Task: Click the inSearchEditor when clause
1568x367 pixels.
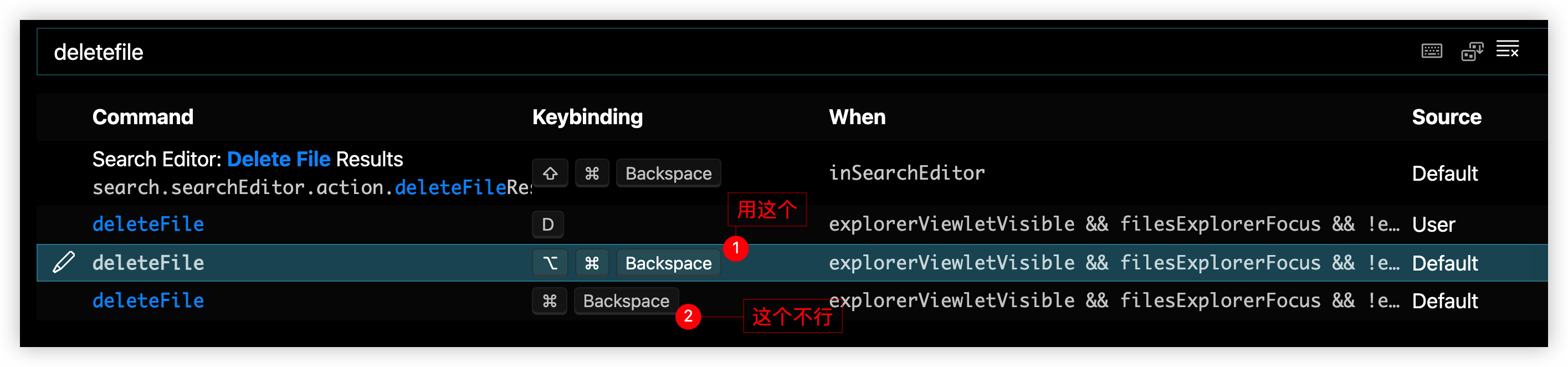Action: click(906, 174)
